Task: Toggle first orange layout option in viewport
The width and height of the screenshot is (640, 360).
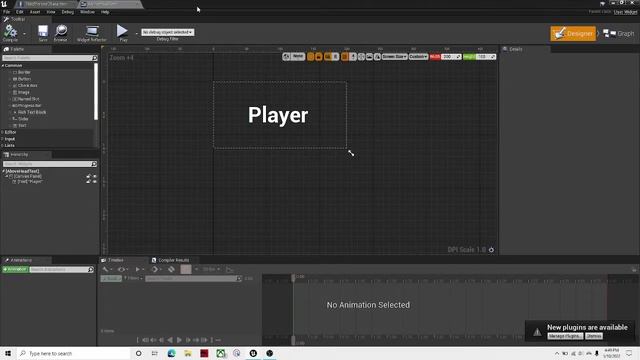Action: point(311,57)
